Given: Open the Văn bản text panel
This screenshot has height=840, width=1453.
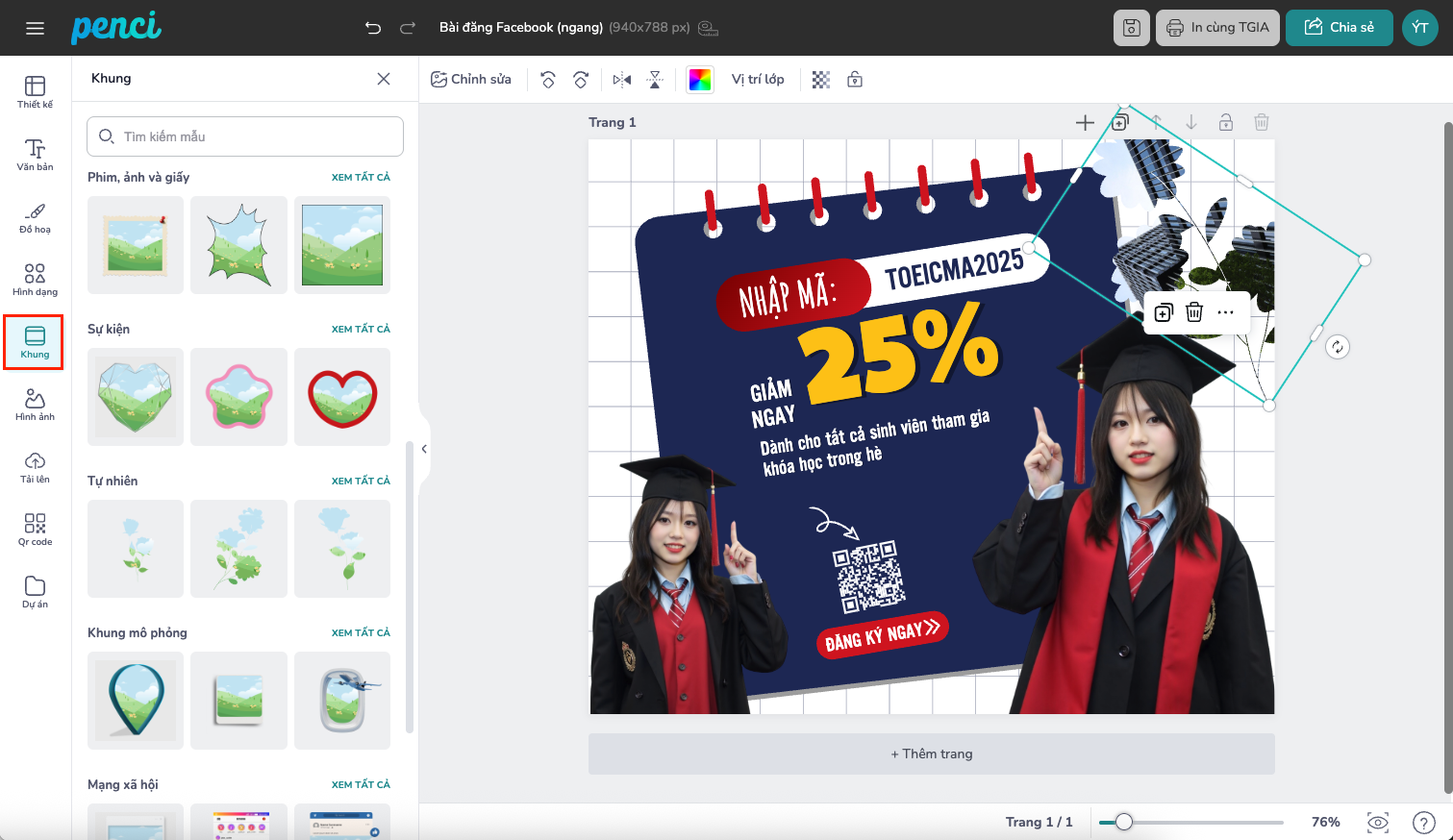Looking at the screenshot, I should 35,155.
